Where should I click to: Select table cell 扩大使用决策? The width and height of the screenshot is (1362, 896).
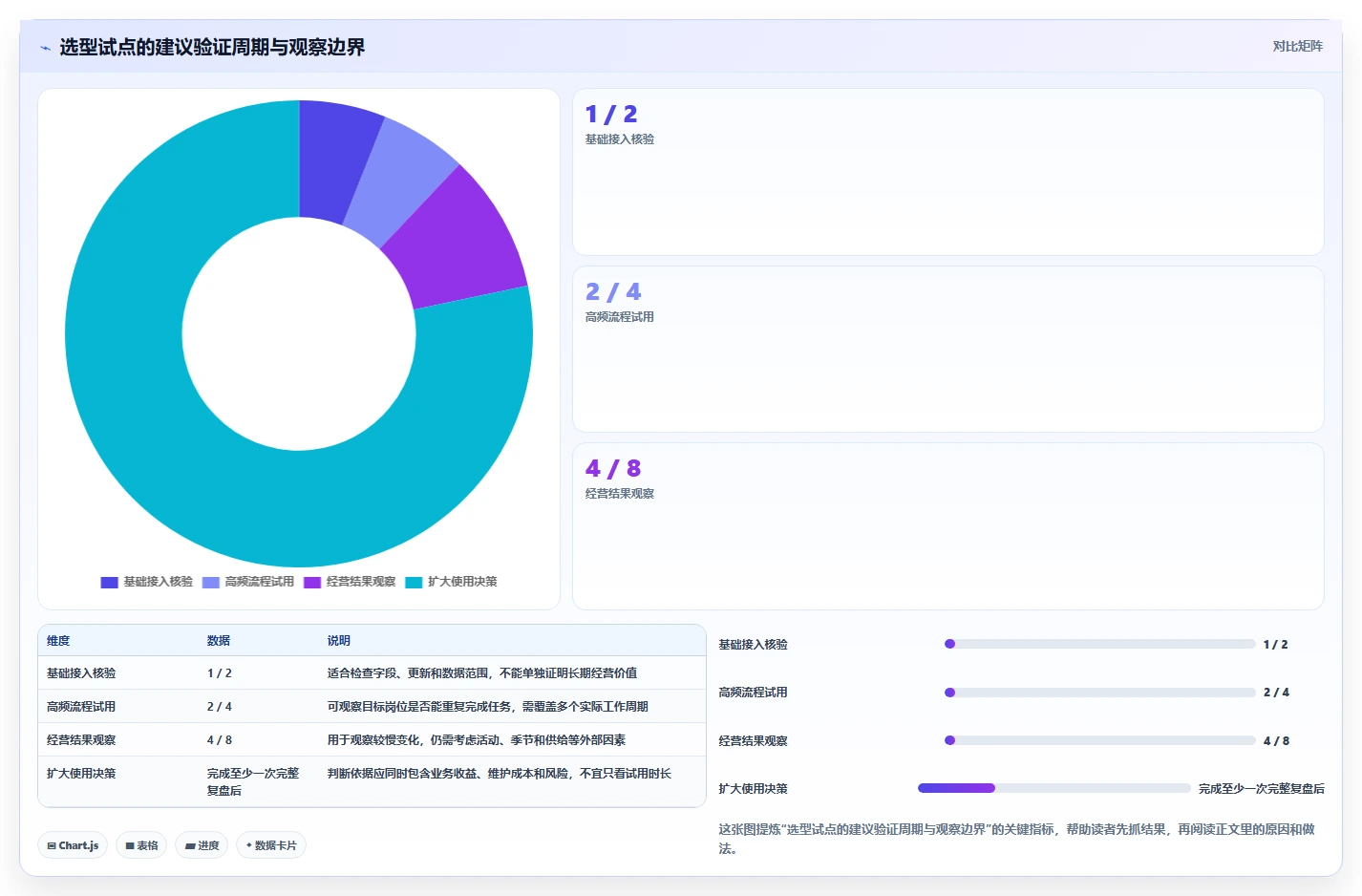coord(81,774)
